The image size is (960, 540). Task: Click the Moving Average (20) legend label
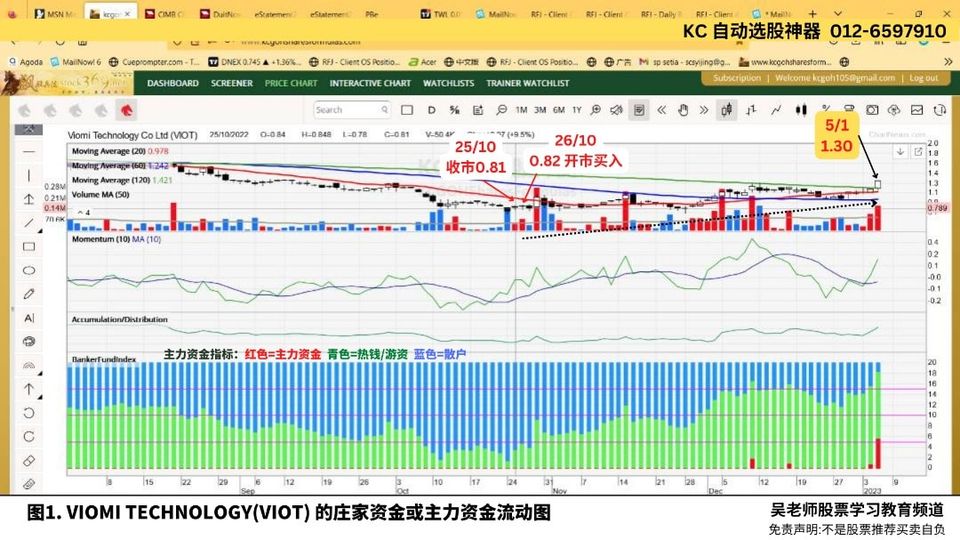(109, 151)
